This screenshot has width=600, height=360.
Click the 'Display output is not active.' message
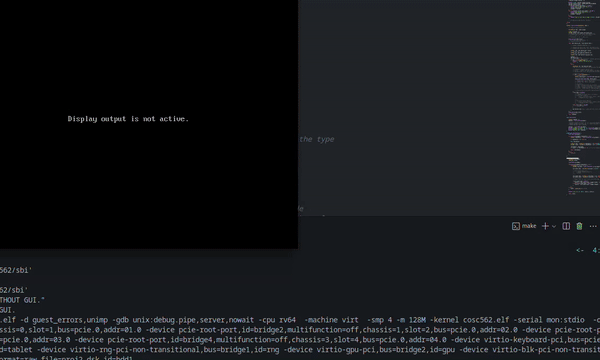coord(128,119)
